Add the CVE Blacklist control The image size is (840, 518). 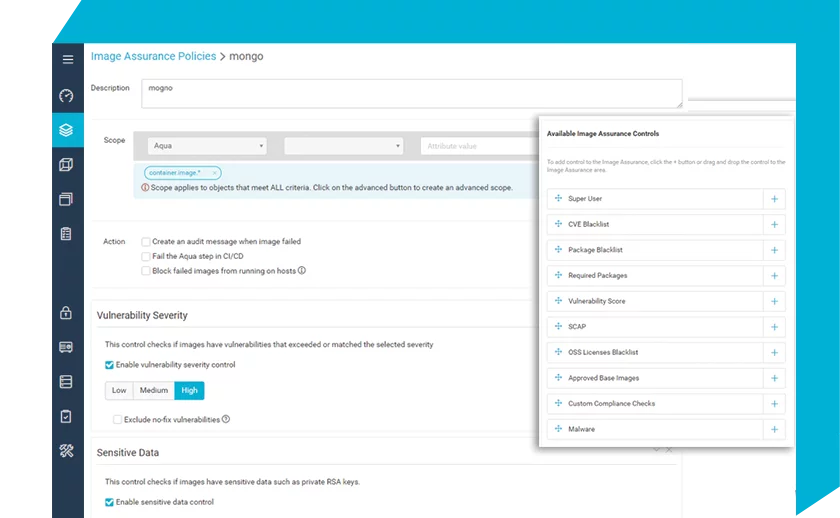tap(774, 224)
